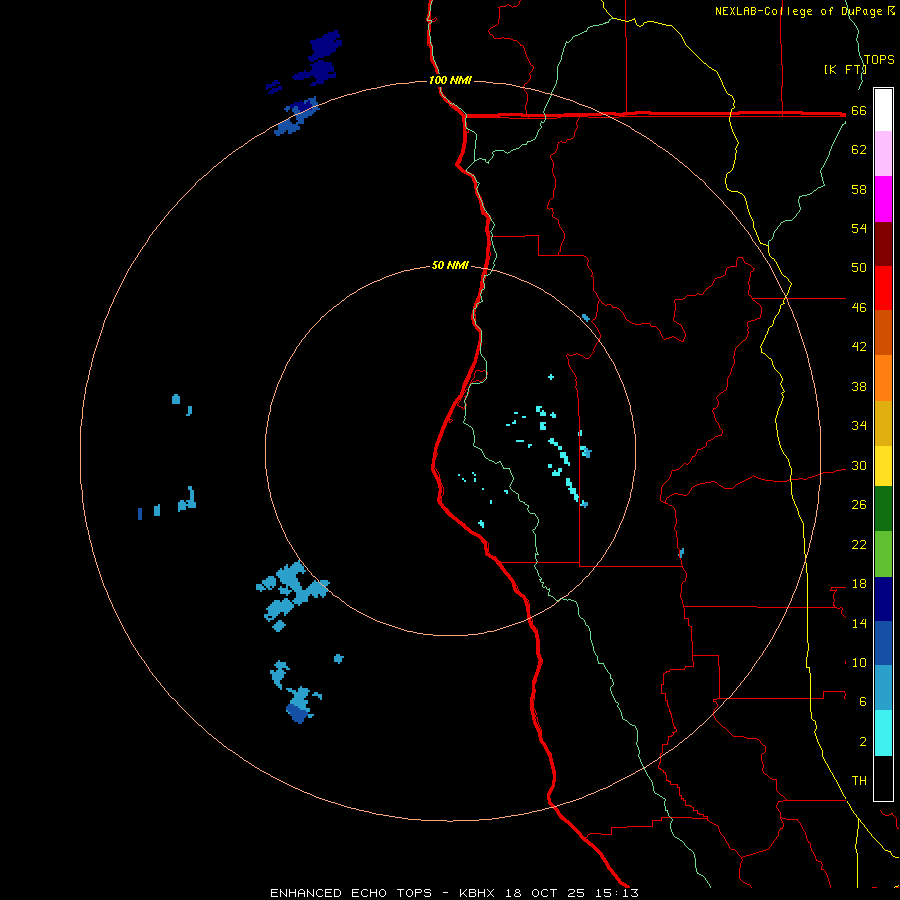Choose the navy blue legend swatch
The width and height of the screenshot is (900, 900).
point(883,599)
